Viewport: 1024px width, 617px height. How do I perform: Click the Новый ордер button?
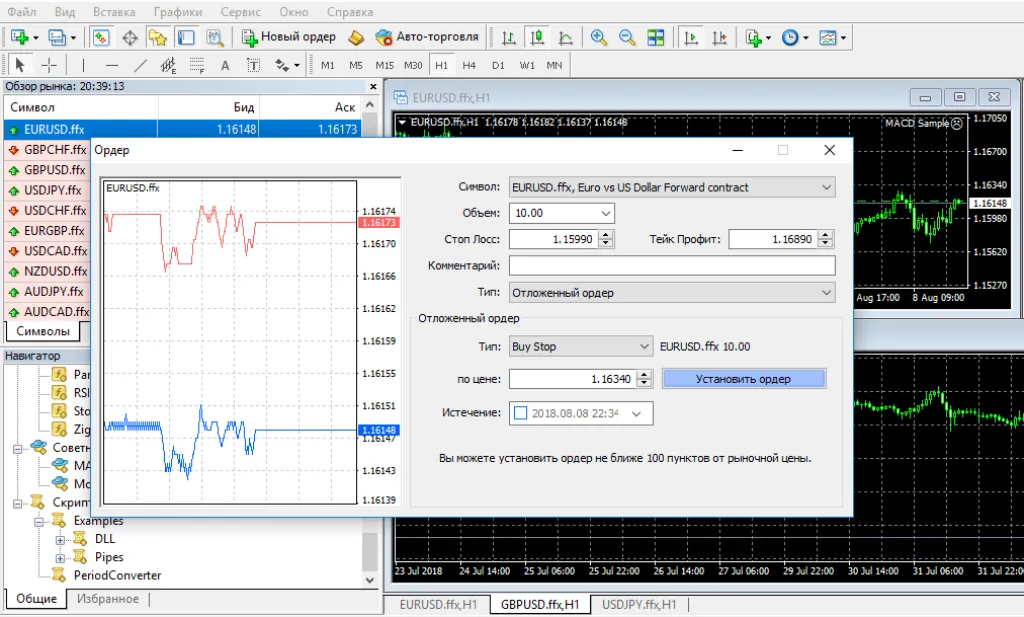click(x=289, y=37)
